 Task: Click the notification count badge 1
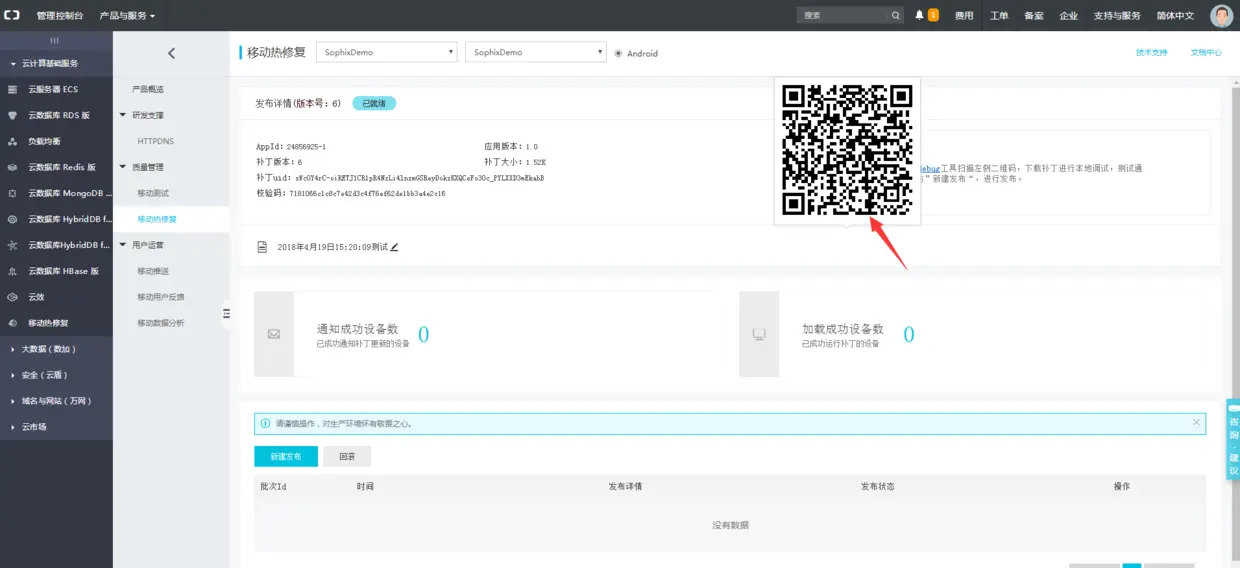point(933,15)
